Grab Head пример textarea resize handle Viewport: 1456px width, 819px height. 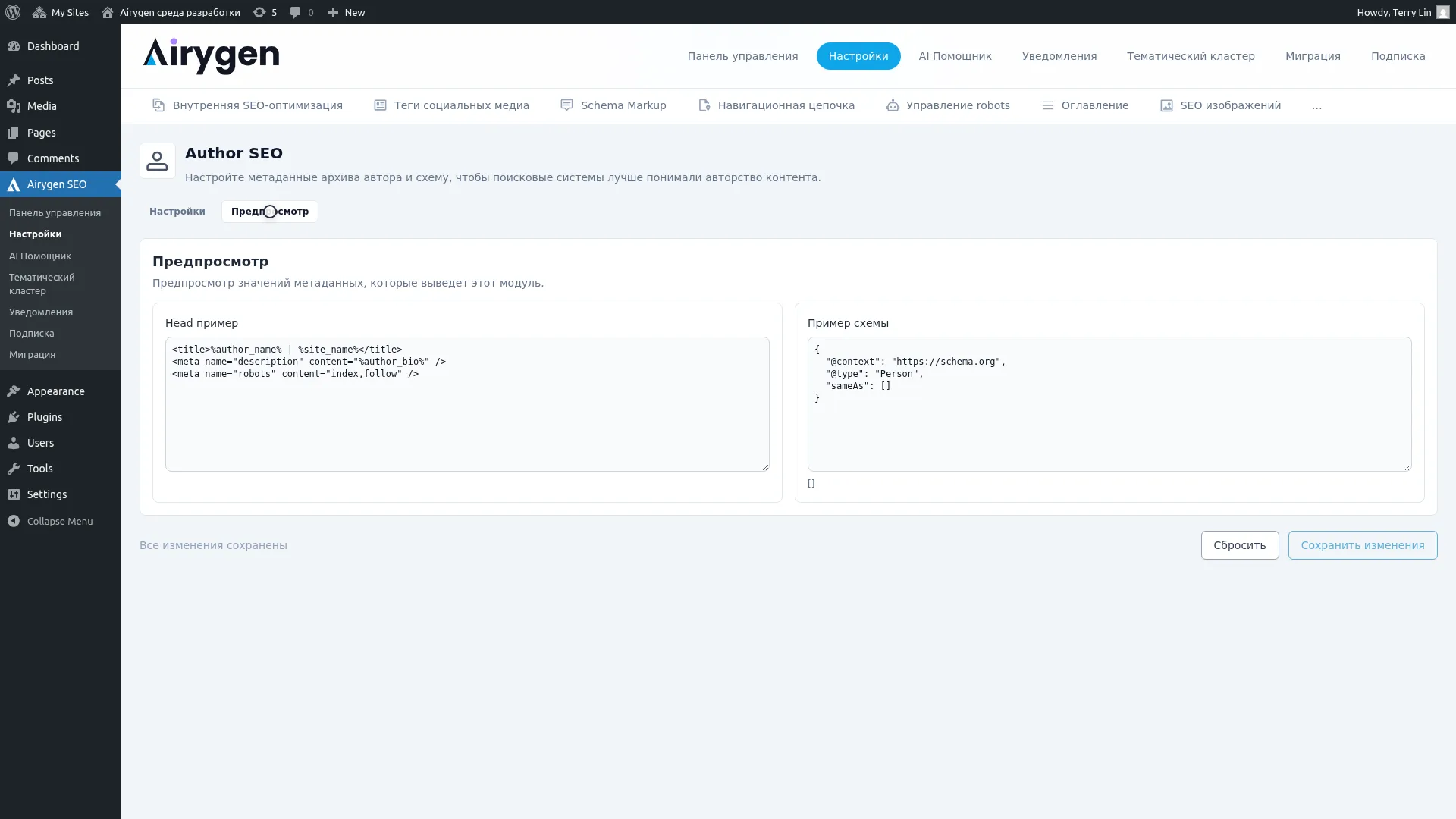click(765, 467)
